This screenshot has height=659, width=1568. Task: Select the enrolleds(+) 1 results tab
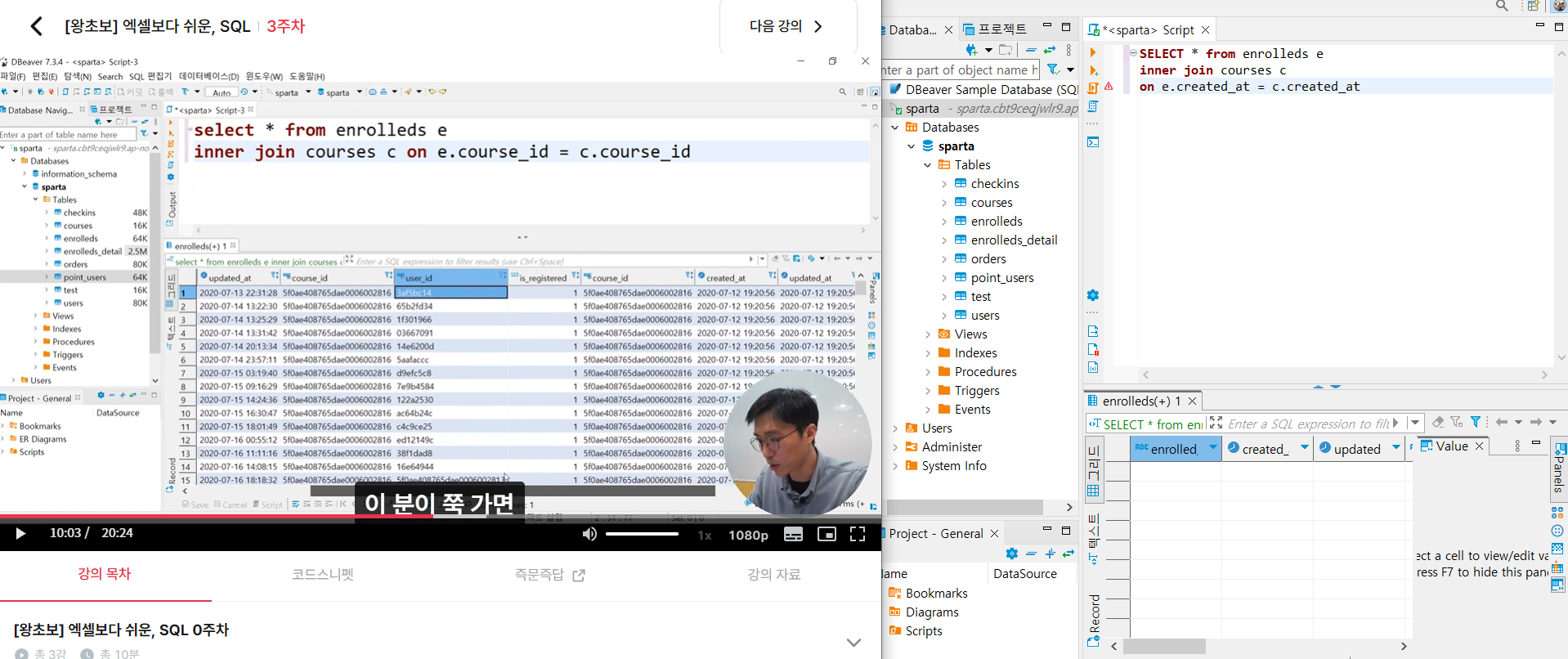pyautogui.click(x=1141, y=401)
